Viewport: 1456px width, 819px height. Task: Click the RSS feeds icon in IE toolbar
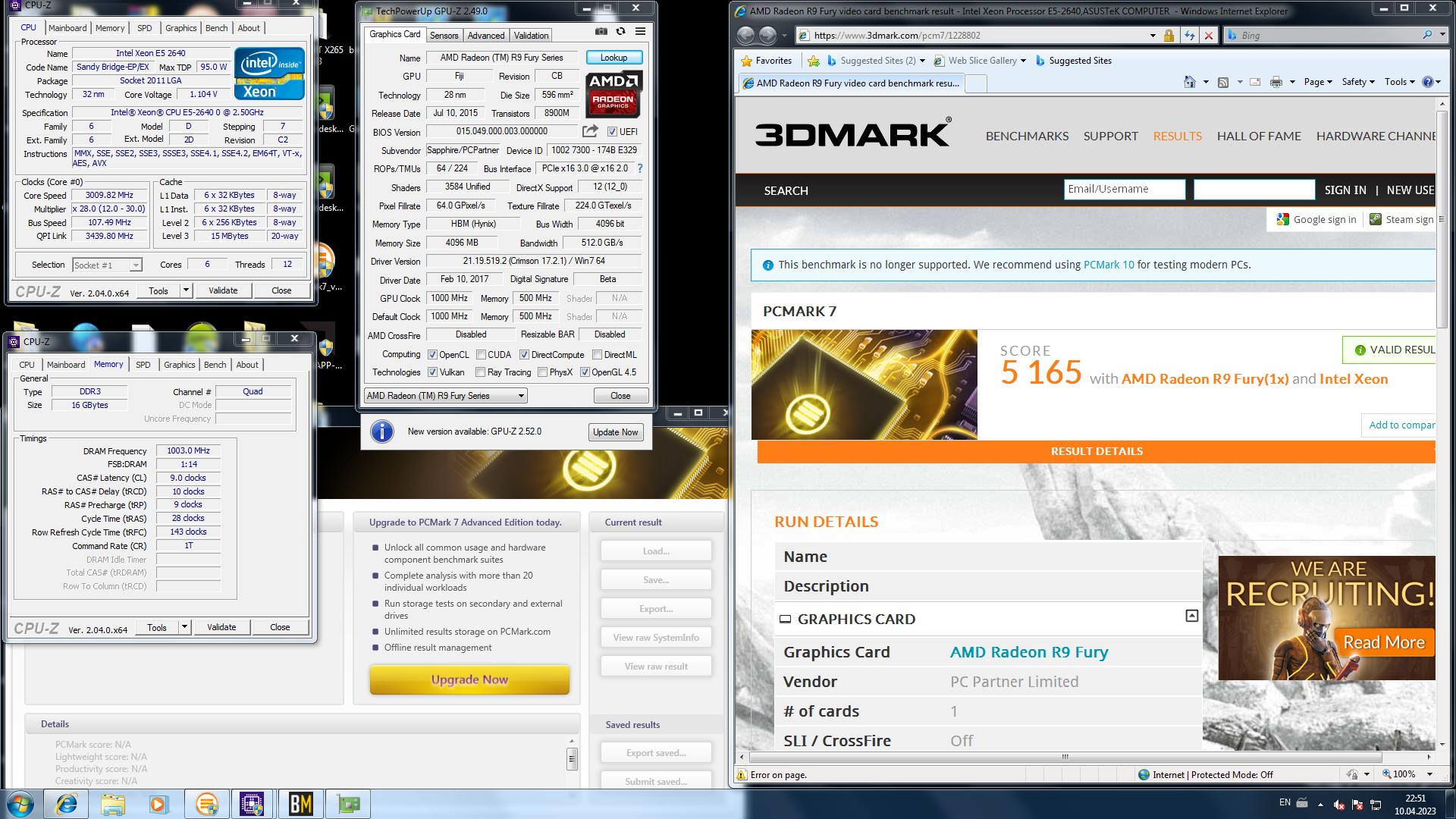pos(1222,82)
